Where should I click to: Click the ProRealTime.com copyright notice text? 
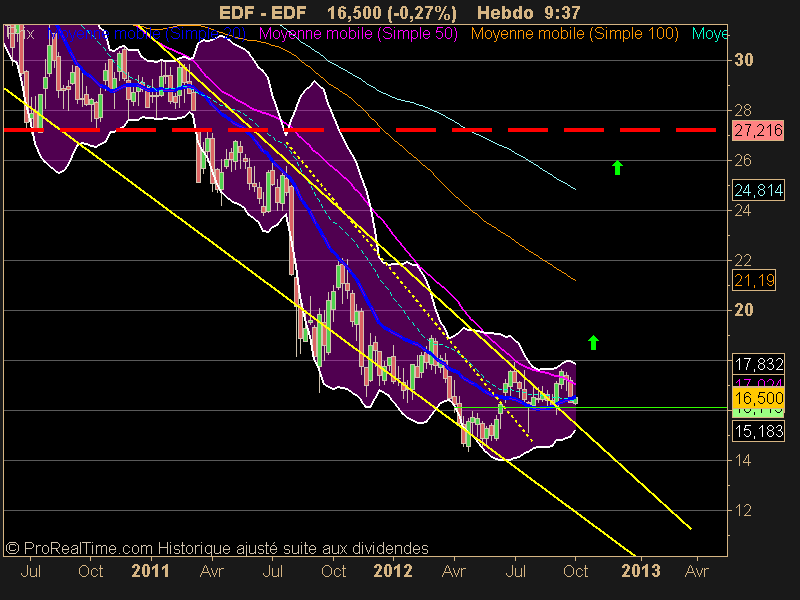click(217, 548)
